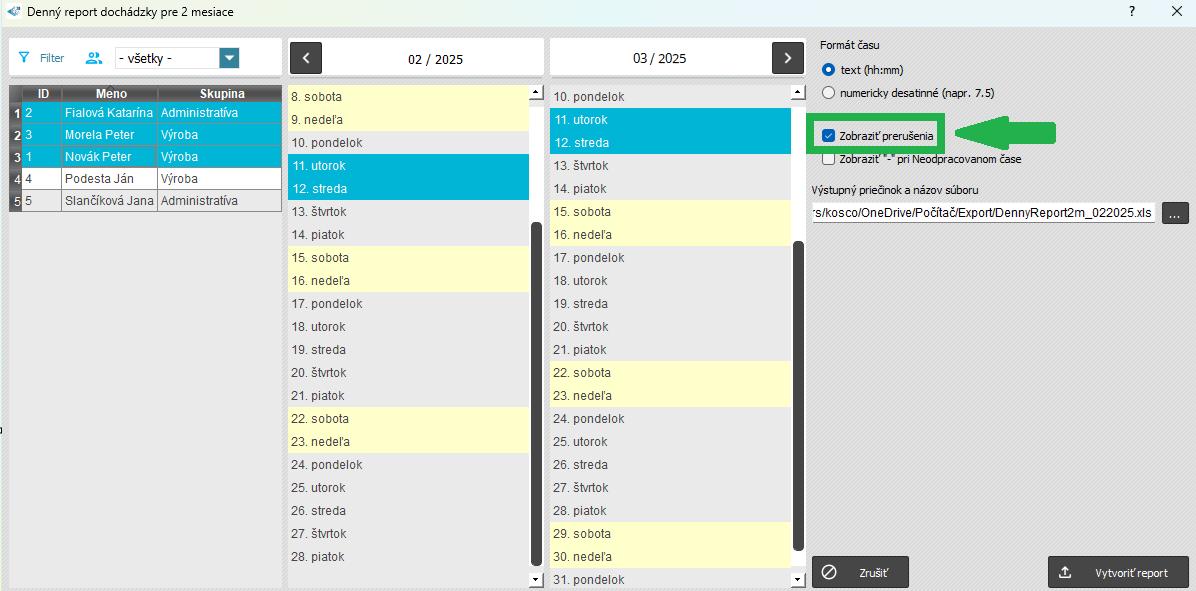Uncheck Zobraziť prerušenia checkbox
Viewport: 1196px width, 591px height.
828,135
